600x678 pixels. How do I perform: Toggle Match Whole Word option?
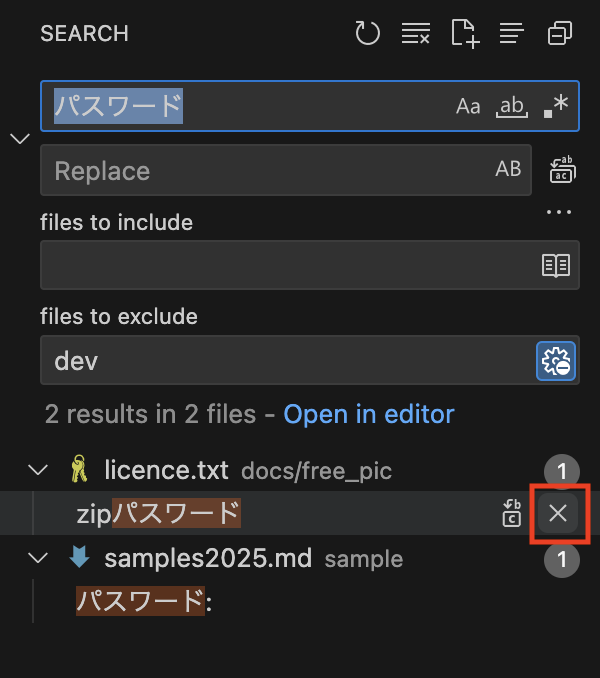[512, 106]
